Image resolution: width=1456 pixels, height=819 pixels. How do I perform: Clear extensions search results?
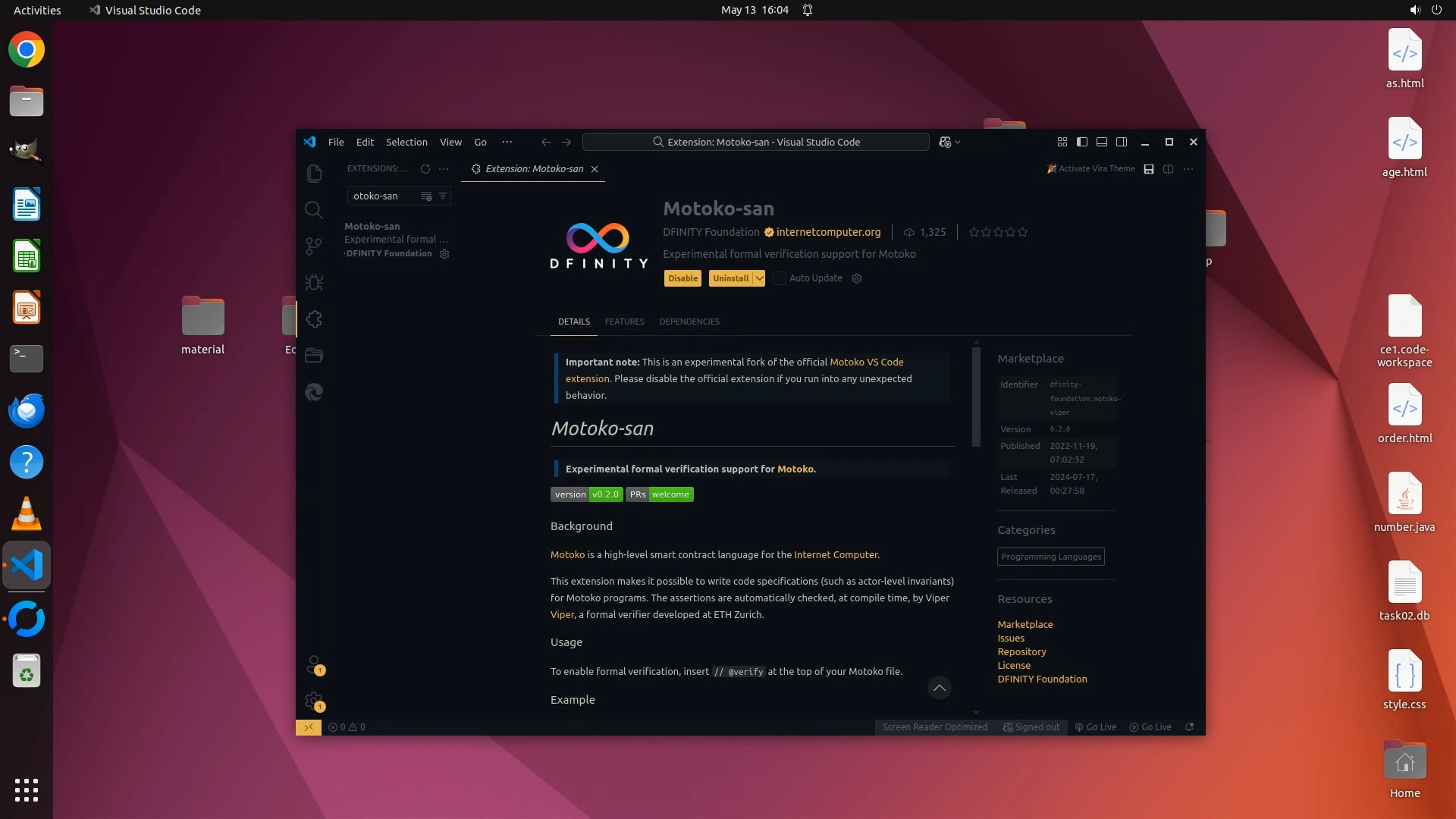[x=426, y=196]
